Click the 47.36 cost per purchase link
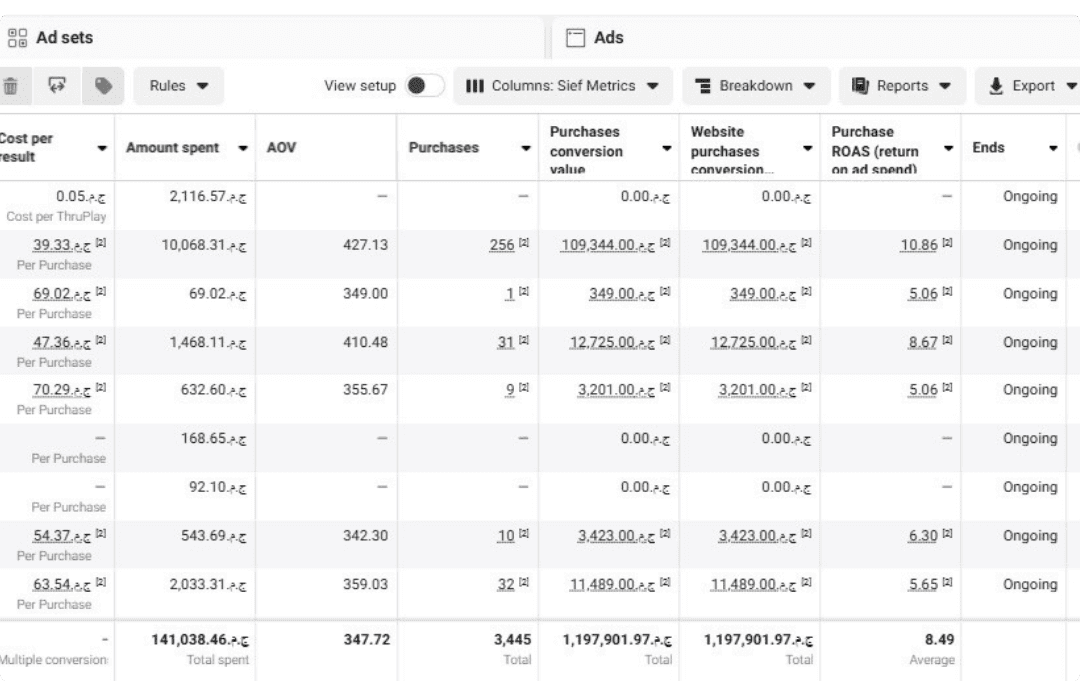This screenshot has height=695, width=1080. click(x=61, y=342)
